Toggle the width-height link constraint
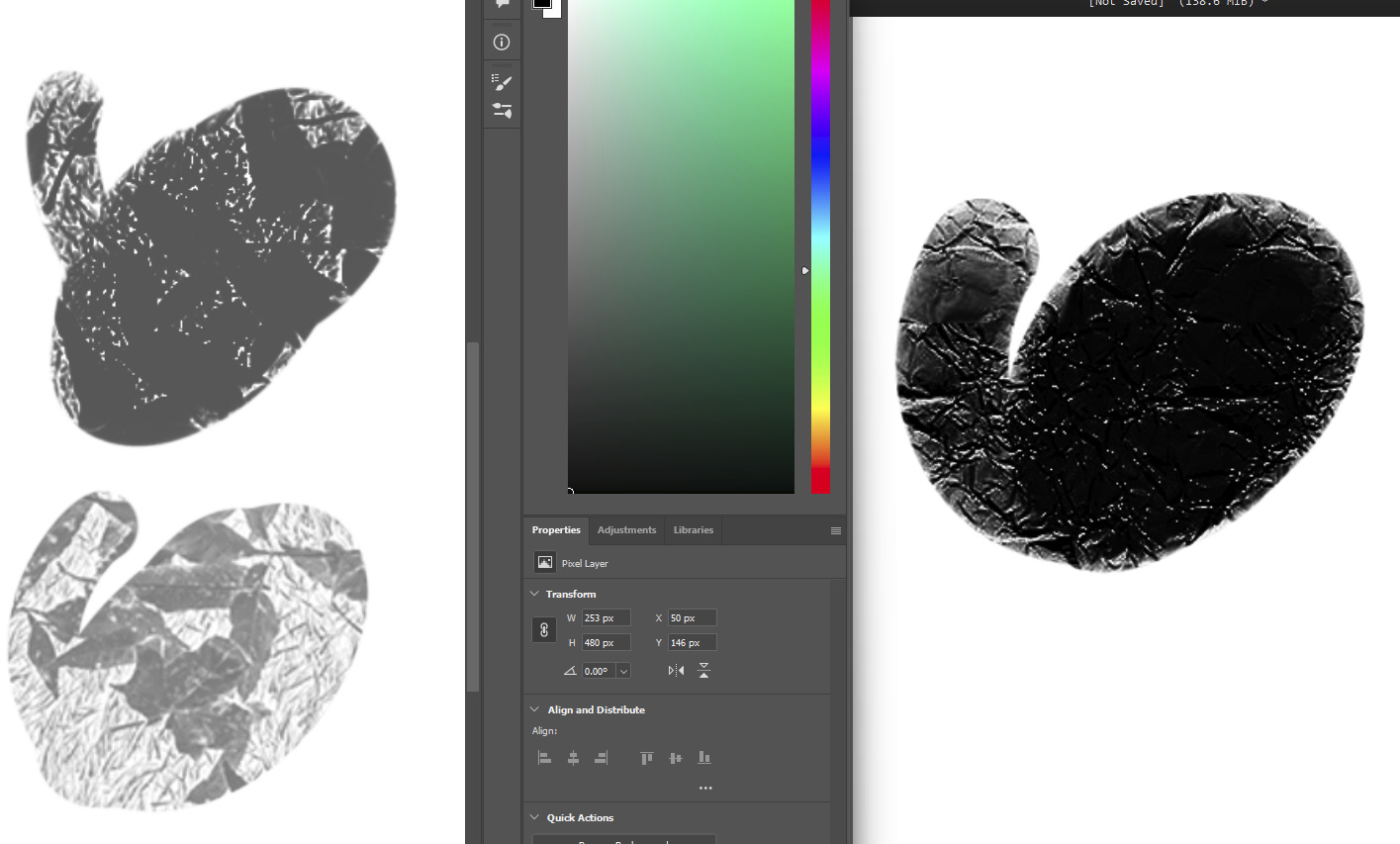This screenshot has width=1400, height=844. [544, 629]
